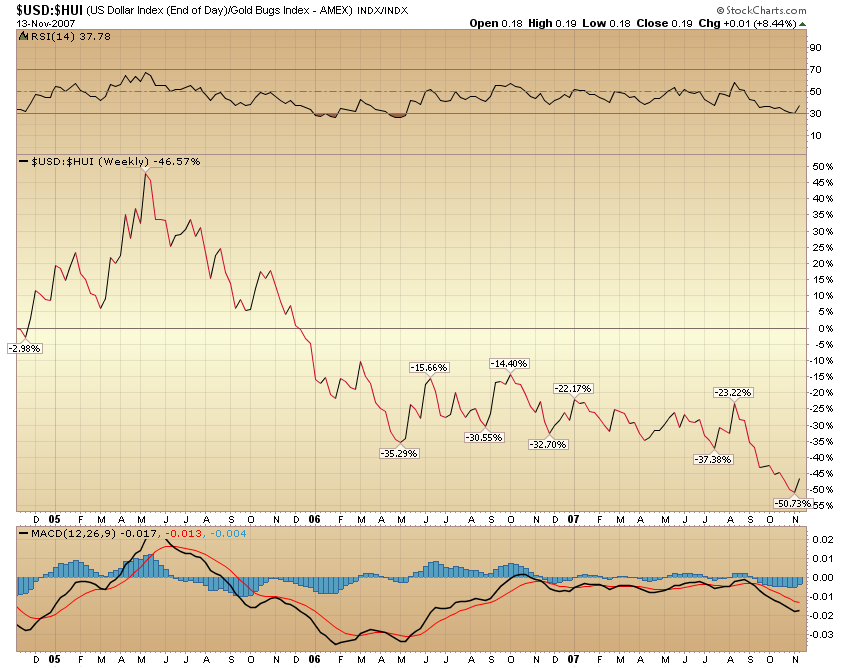This screenshot has height=668, width=850.
Task: Click the price axis label '0%'
Action: click(825, 329)
